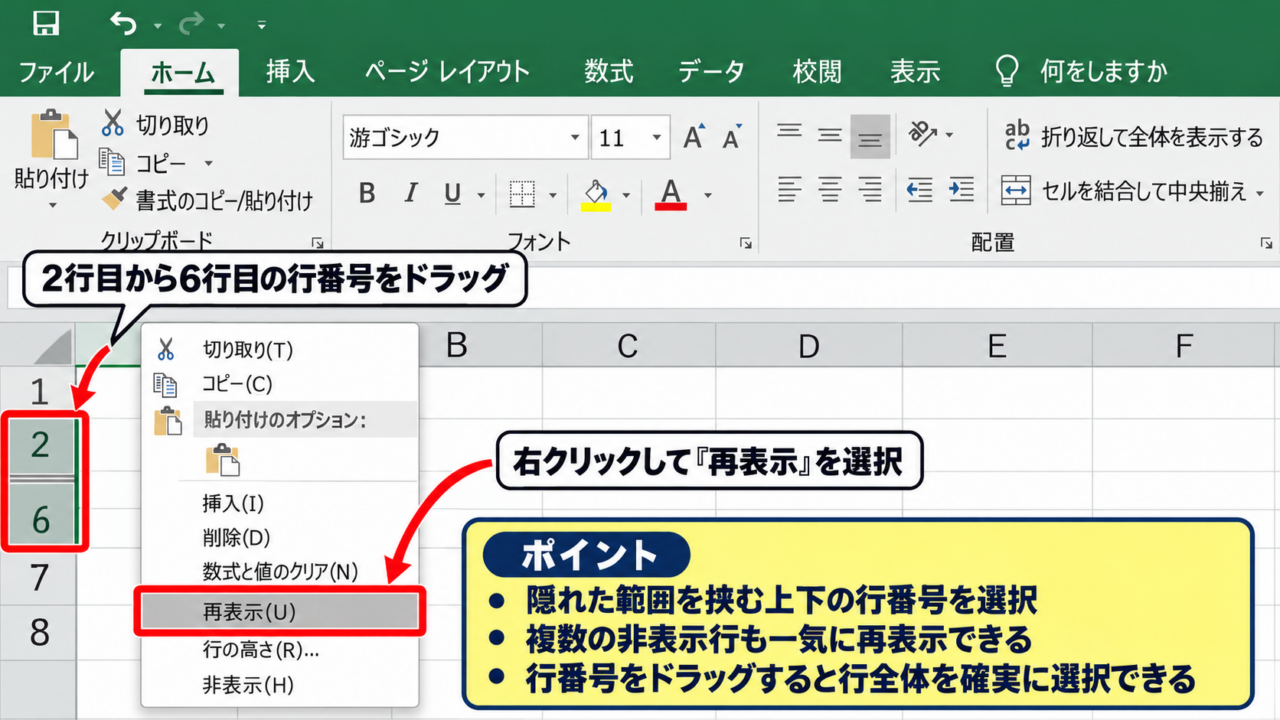Viewport: 1280px width, 720px height.
Task: Open the ribbon コピー dropdown arrow
Action: (209, 163)
